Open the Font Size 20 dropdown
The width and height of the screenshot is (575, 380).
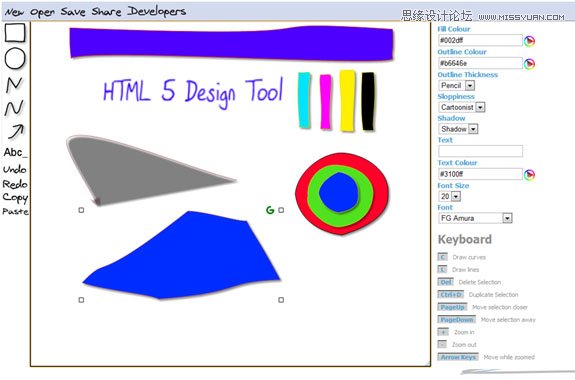pos(450,196)
